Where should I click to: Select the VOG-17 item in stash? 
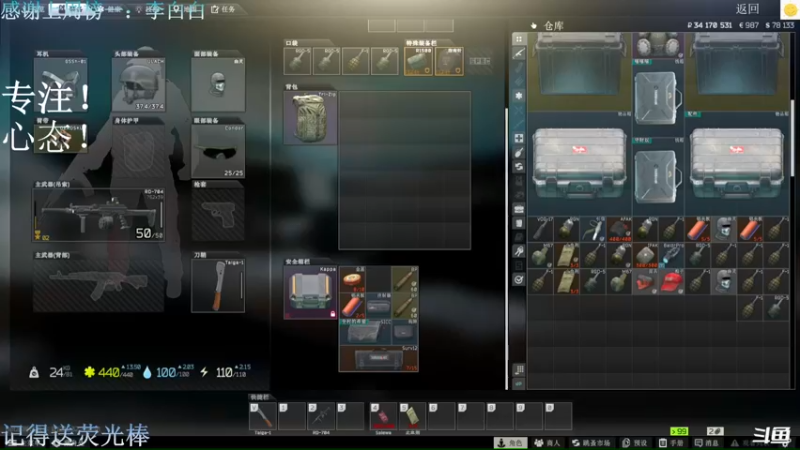[541, 229]
